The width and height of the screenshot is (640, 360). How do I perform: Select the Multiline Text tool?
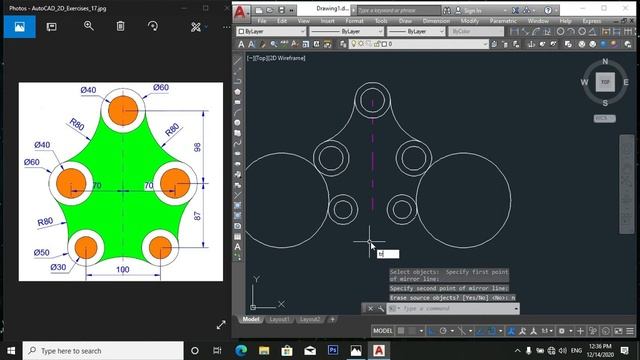pyautogui.click(x=238, y=247)
